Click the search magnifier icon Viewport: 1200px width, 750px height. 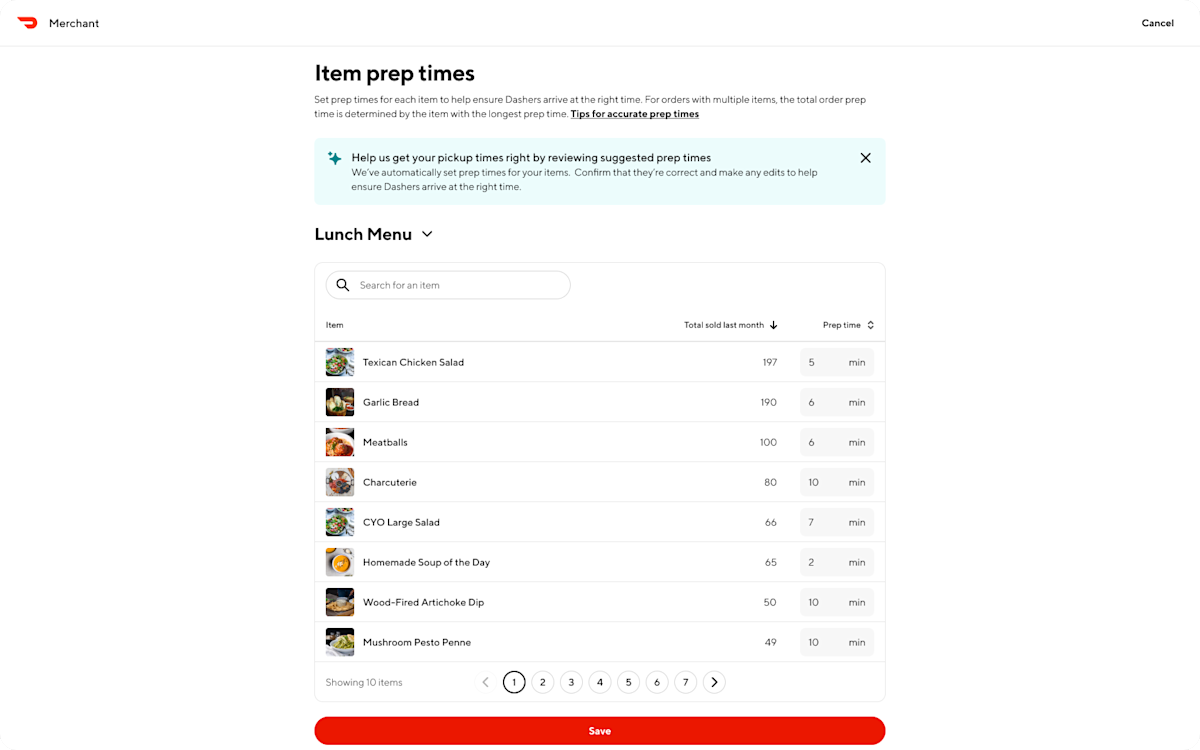pos(343,285)
